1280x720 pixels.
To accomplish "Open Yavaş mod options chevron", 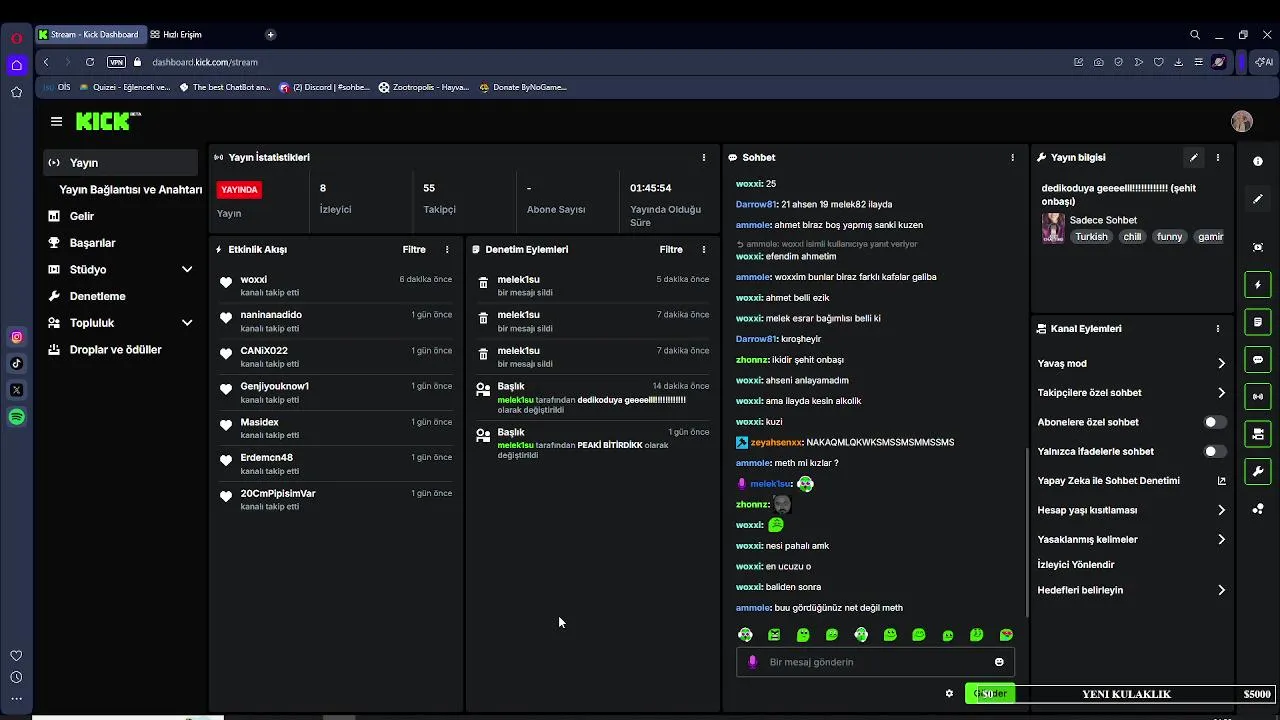I will [1221, 364].
